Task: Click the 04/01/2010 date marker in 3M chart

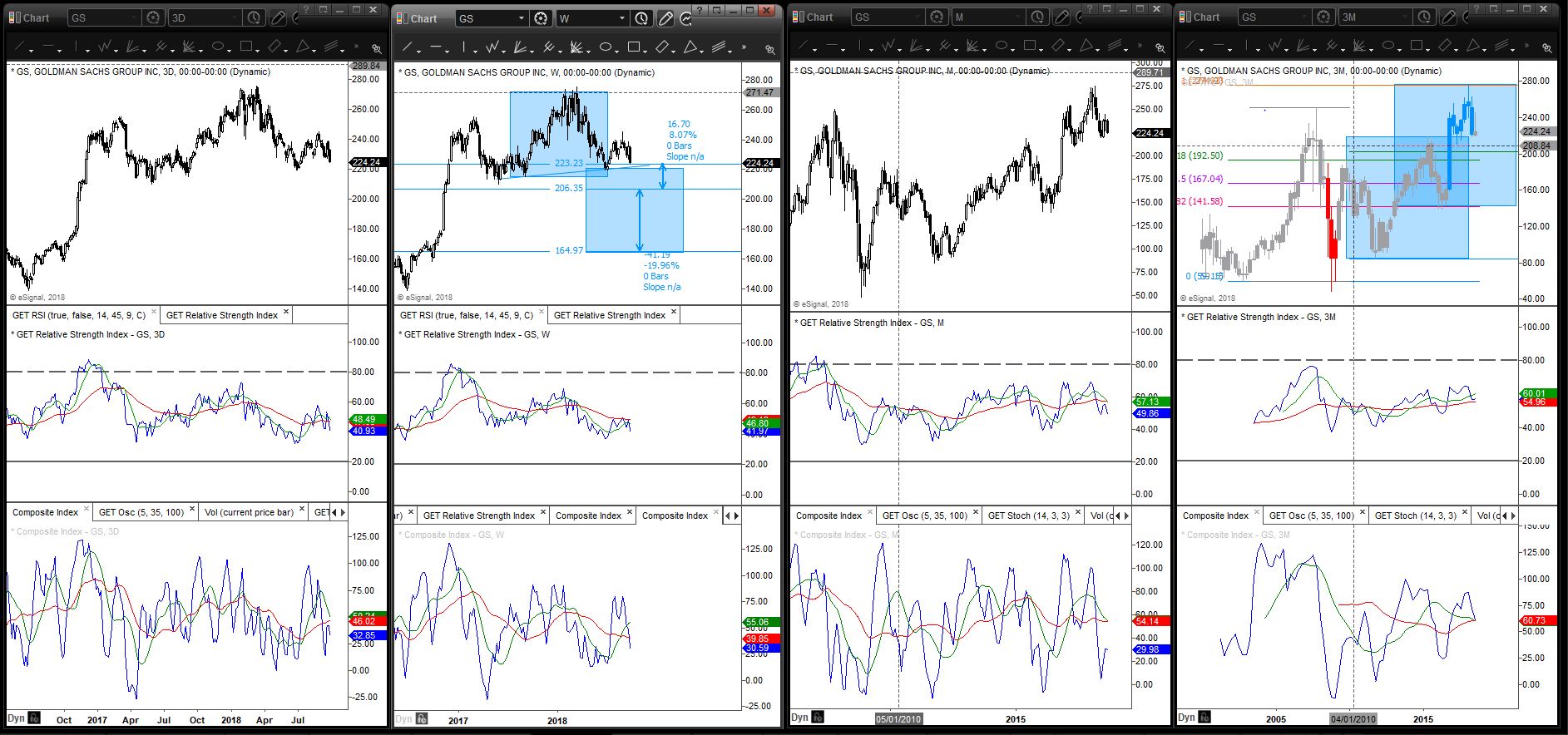Action: [1353, 718]
